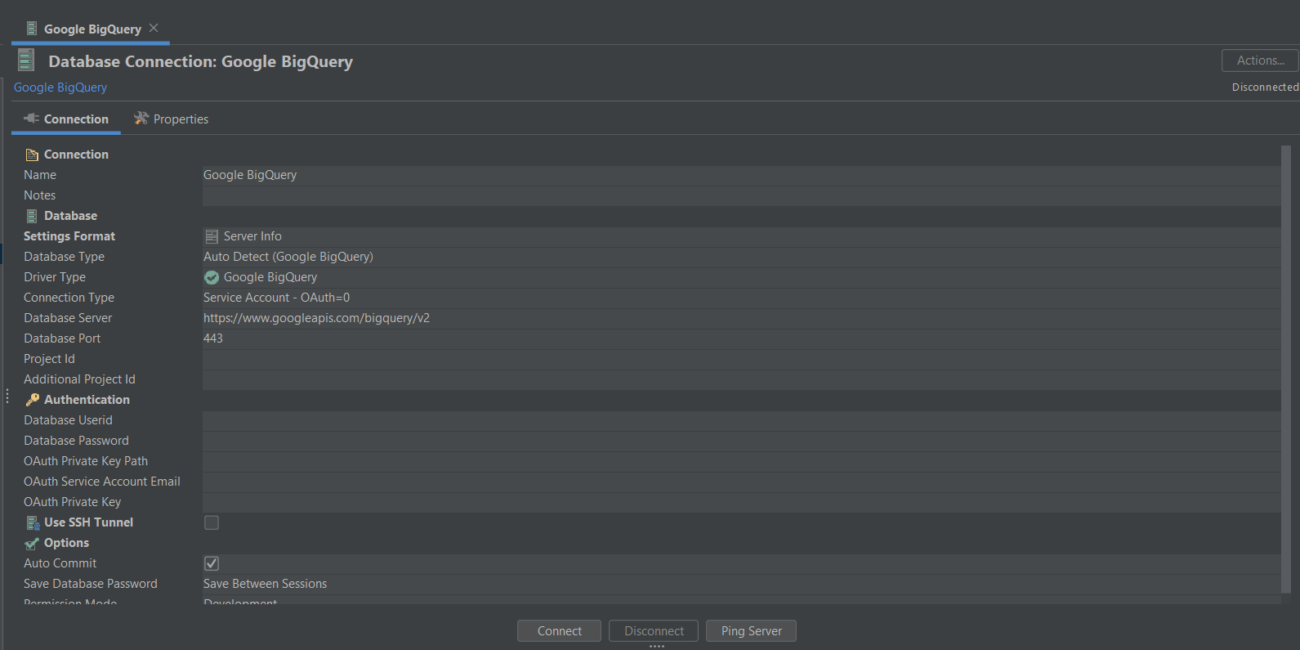
Task: Open the Google BigQuery hyperlink
Action: (60, 87)
